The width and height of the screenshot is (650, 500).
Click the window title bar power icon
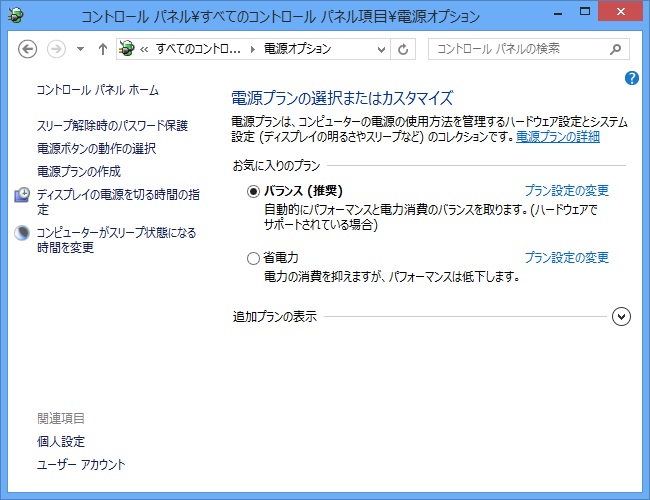[x=18, y=16]
